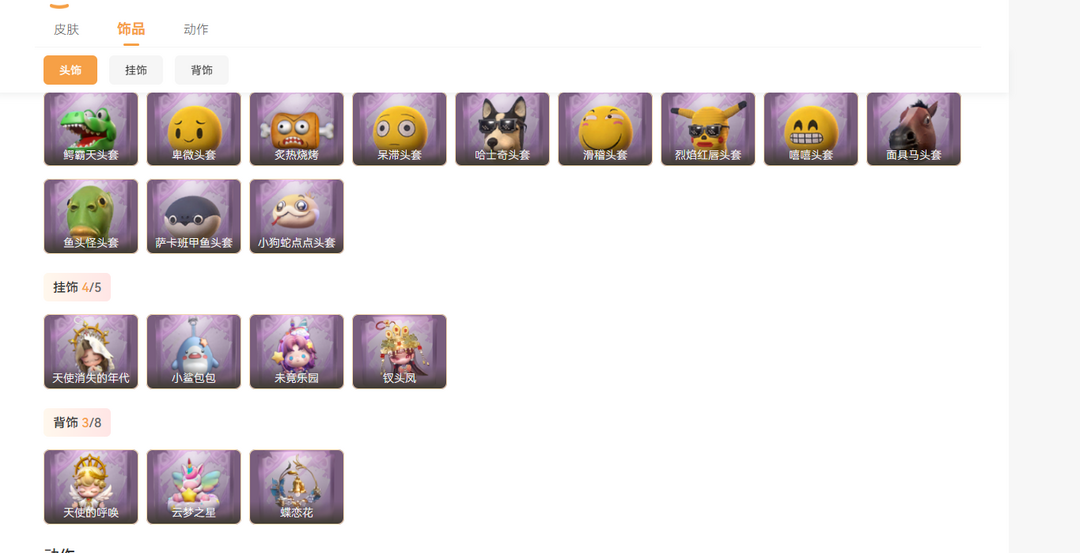
Task: Switch to the 动作 tab
Action: [x=196, y=30]
